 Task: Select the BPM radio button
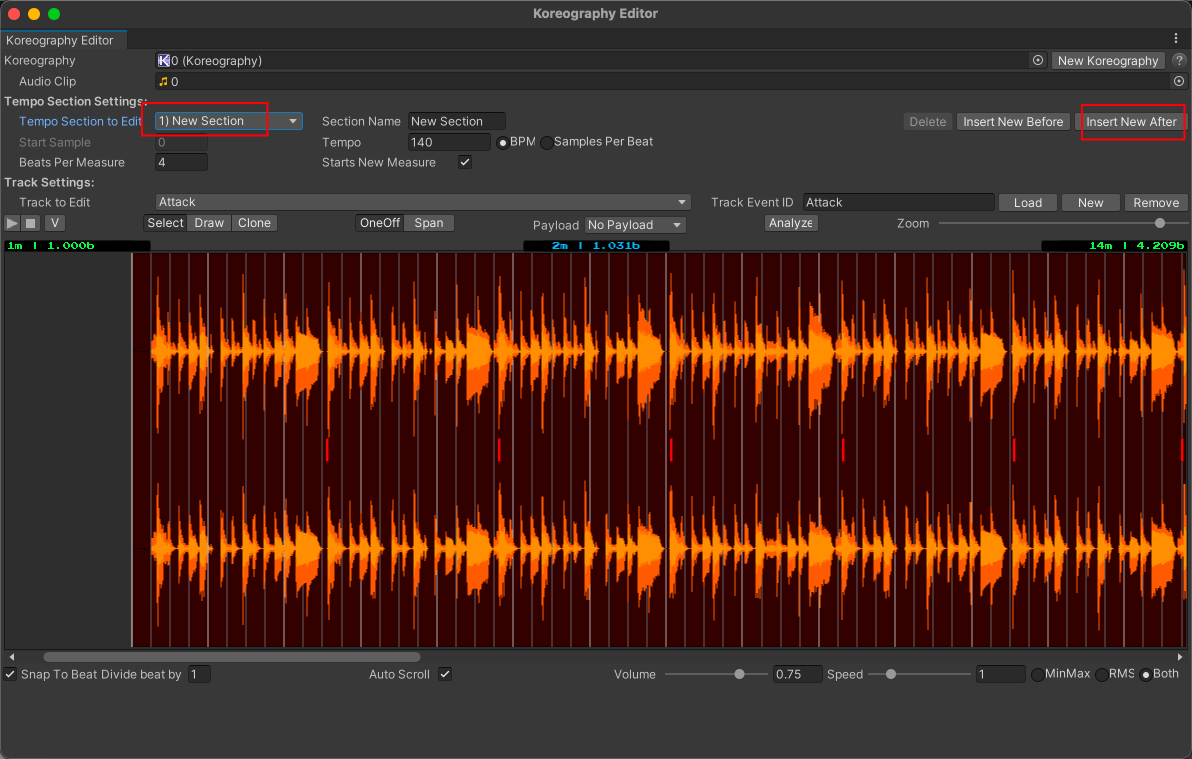[502, 142]
